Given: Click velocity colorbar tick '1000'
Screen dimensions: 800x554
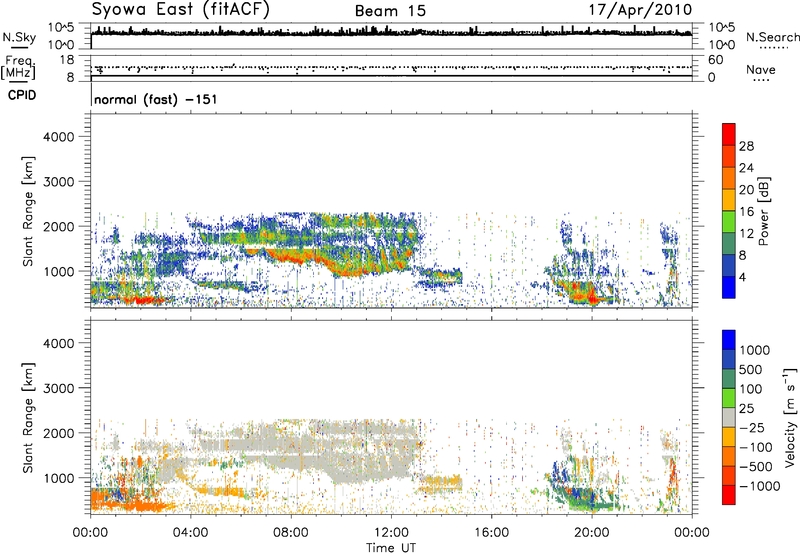Looking at the screenshot, I should (x=755, y=350).
